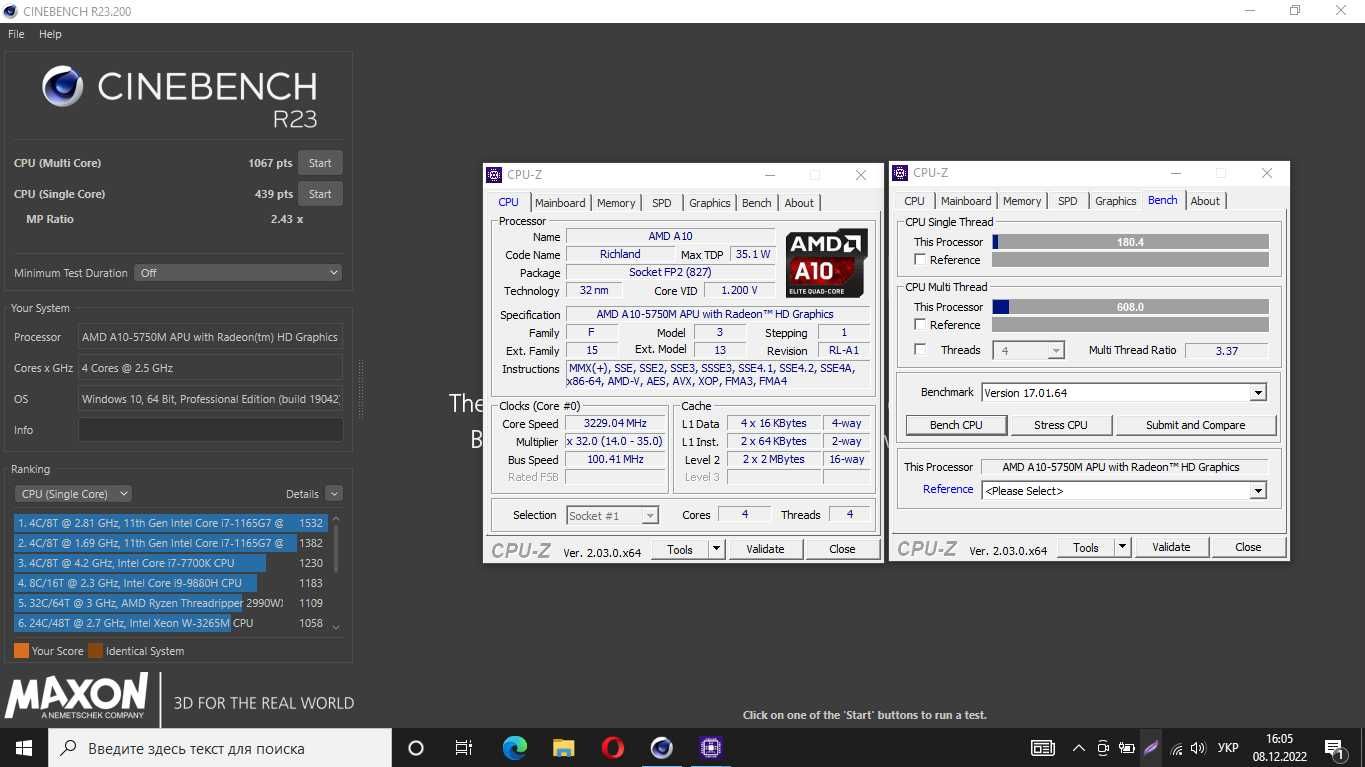Enable Reference checkbox under CPU Single Thread

[x=920, y=260]
